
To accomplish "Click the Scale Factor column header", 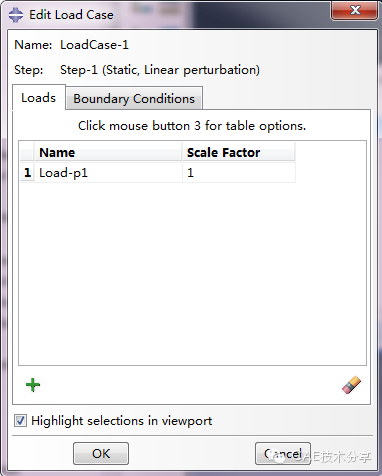I will (x=239, y=152).
